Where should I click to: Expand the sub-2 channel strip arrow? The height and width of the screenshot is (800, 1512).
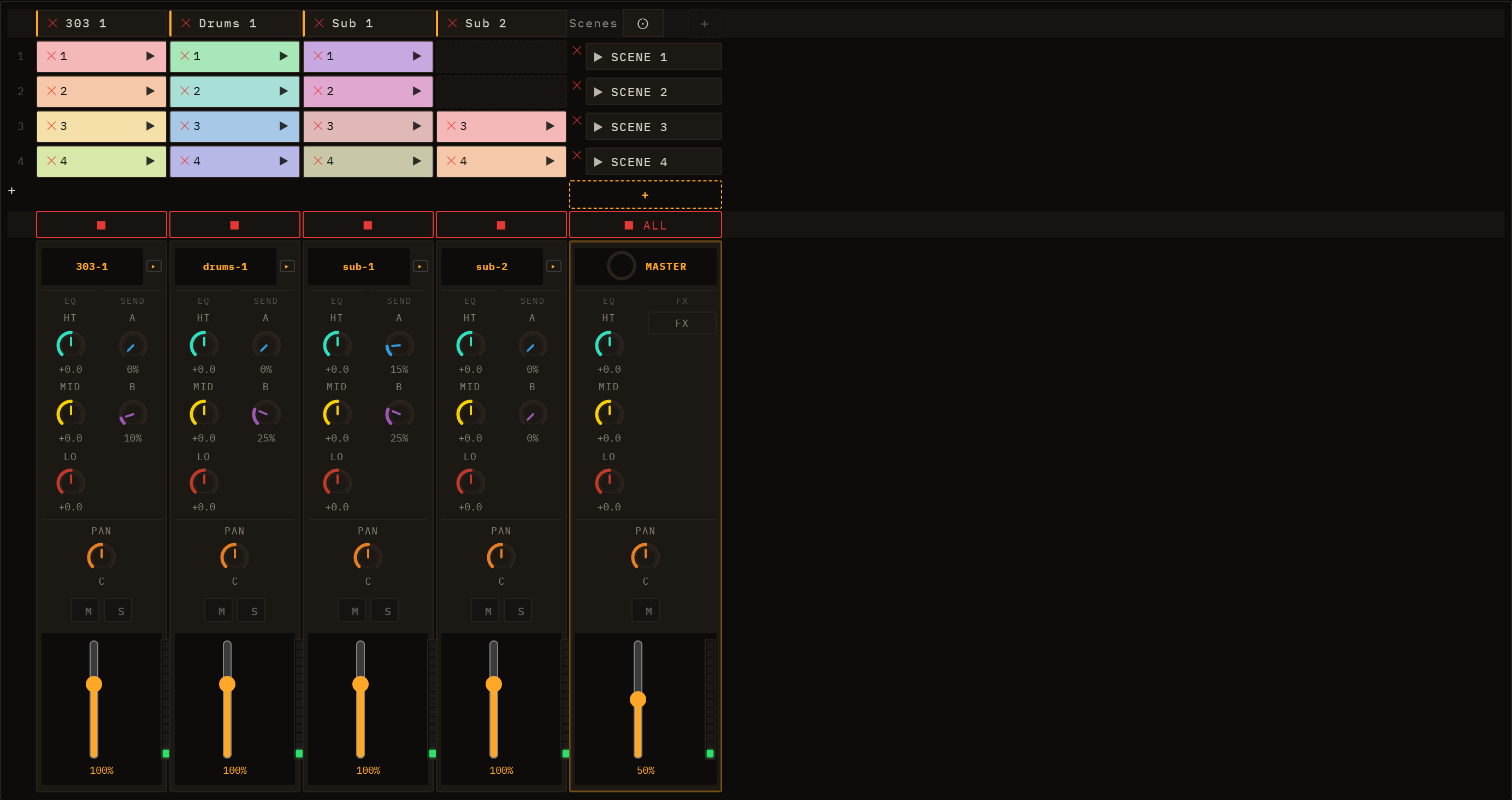pos(553,267)
